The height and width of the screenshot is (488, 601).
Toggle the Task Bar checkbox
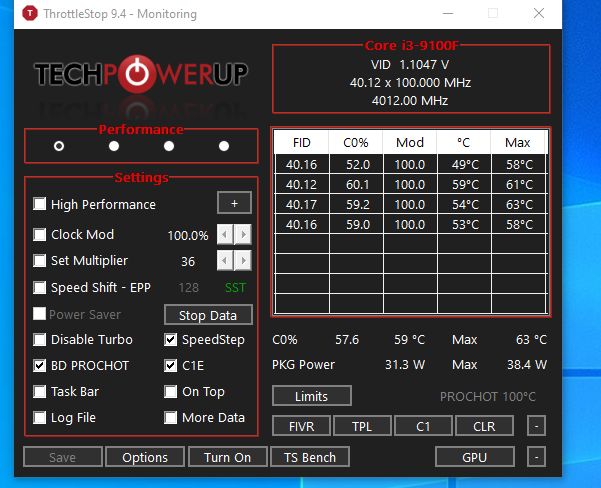point(39,392)
